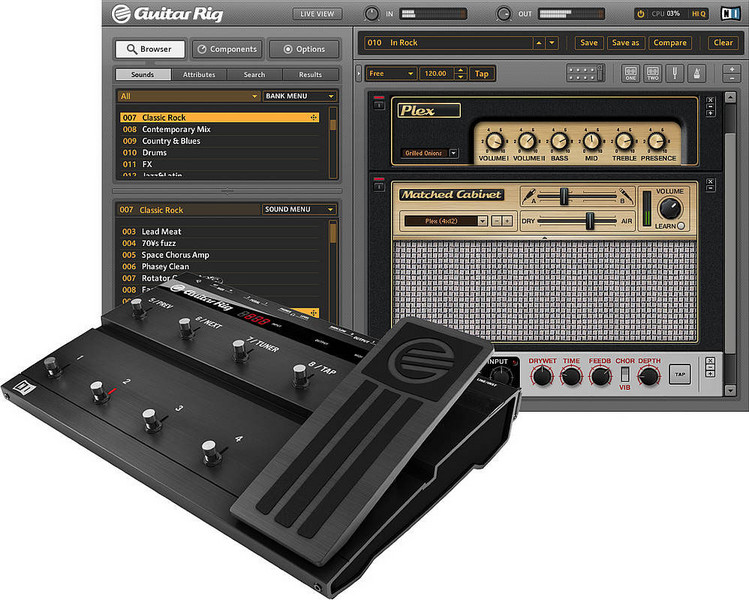The image size is (749, 600).
Task: Switch to the Attributes tab
Action: (x=199, y=75)
